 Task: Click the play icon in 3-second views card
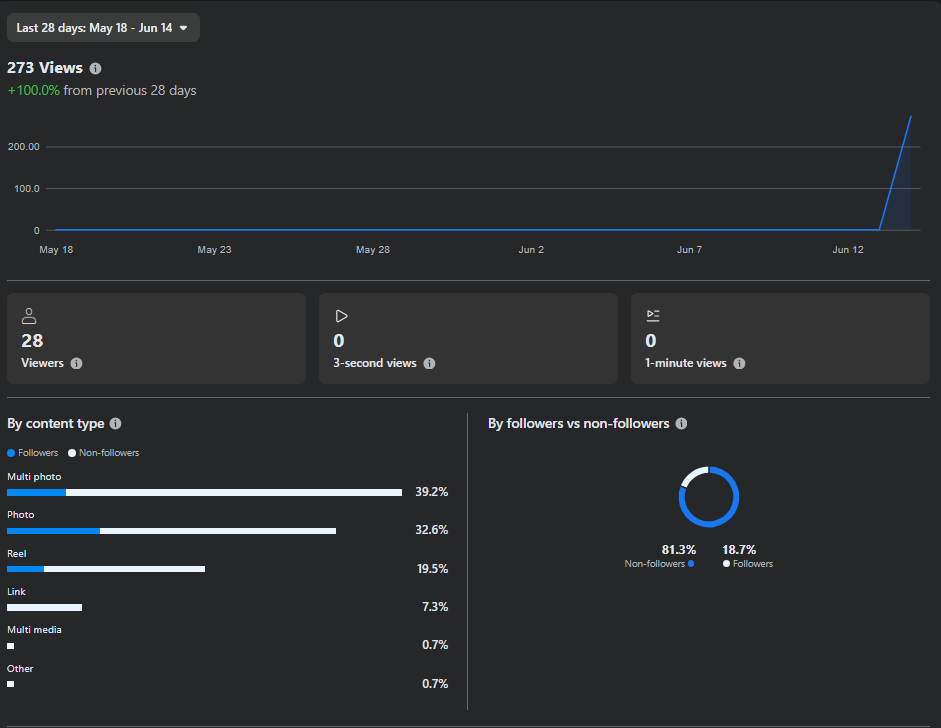click(341, 316)
